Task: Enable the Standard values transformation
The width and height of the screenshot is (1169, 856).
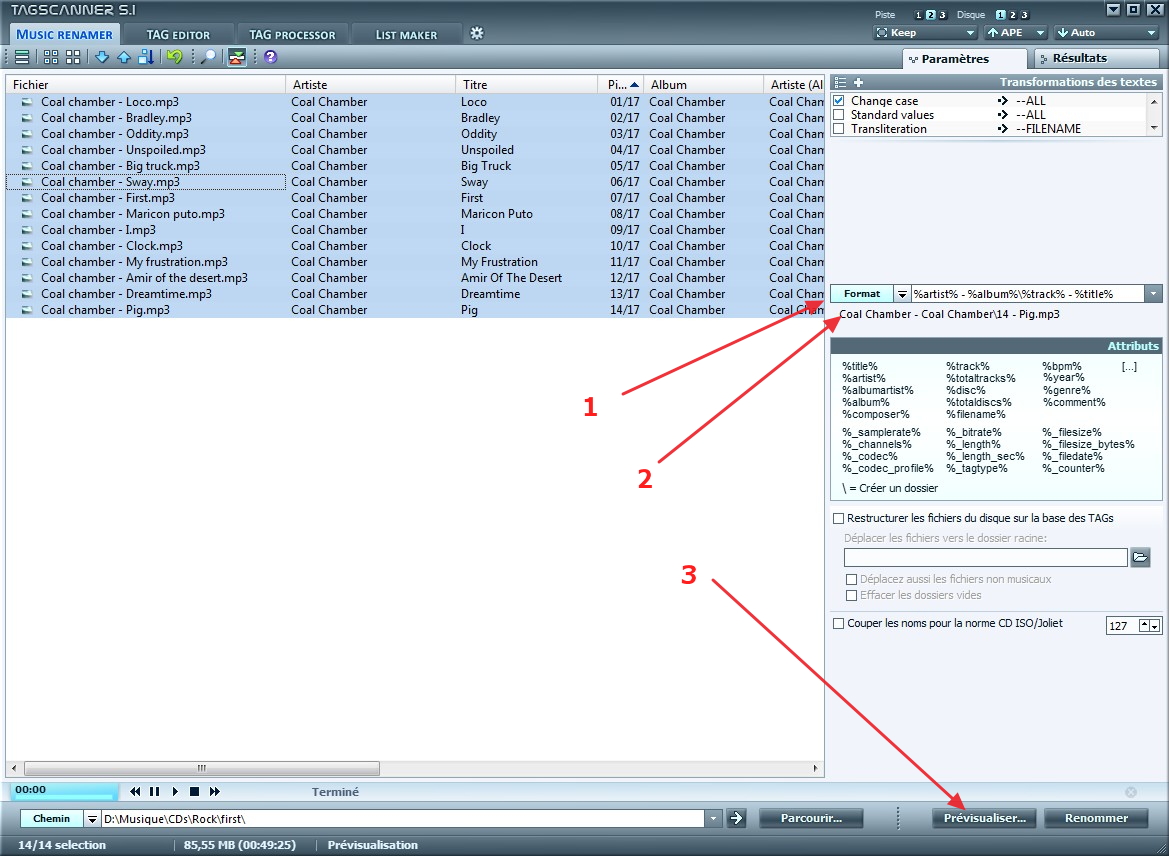Action: coord(839,115)
